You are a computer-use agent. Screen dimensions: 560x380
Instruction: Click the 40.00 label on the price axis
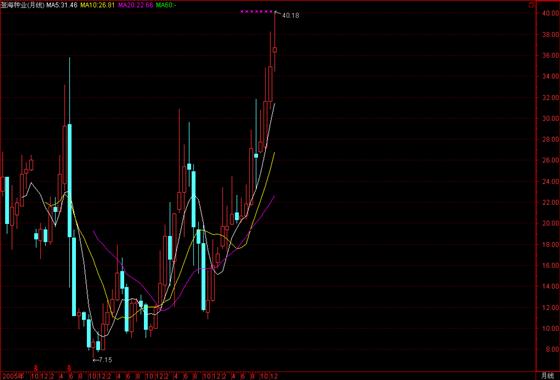pyautogui.click(x=550, y=14)
